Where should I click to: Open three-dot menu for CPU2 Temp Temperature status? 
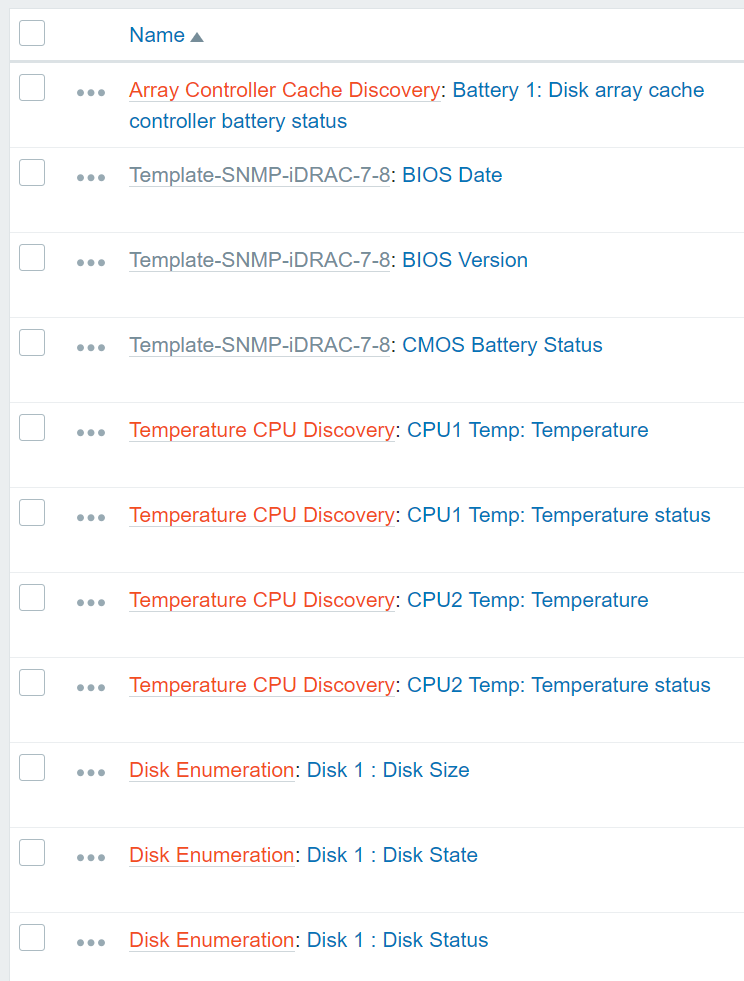pyautogui.click(x=91, y=687)
